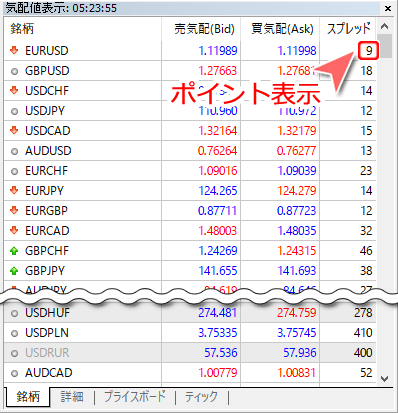Screen dimensions: 398x413
Task: Click EURUSD ask price 1.11998
Action: 297,51
